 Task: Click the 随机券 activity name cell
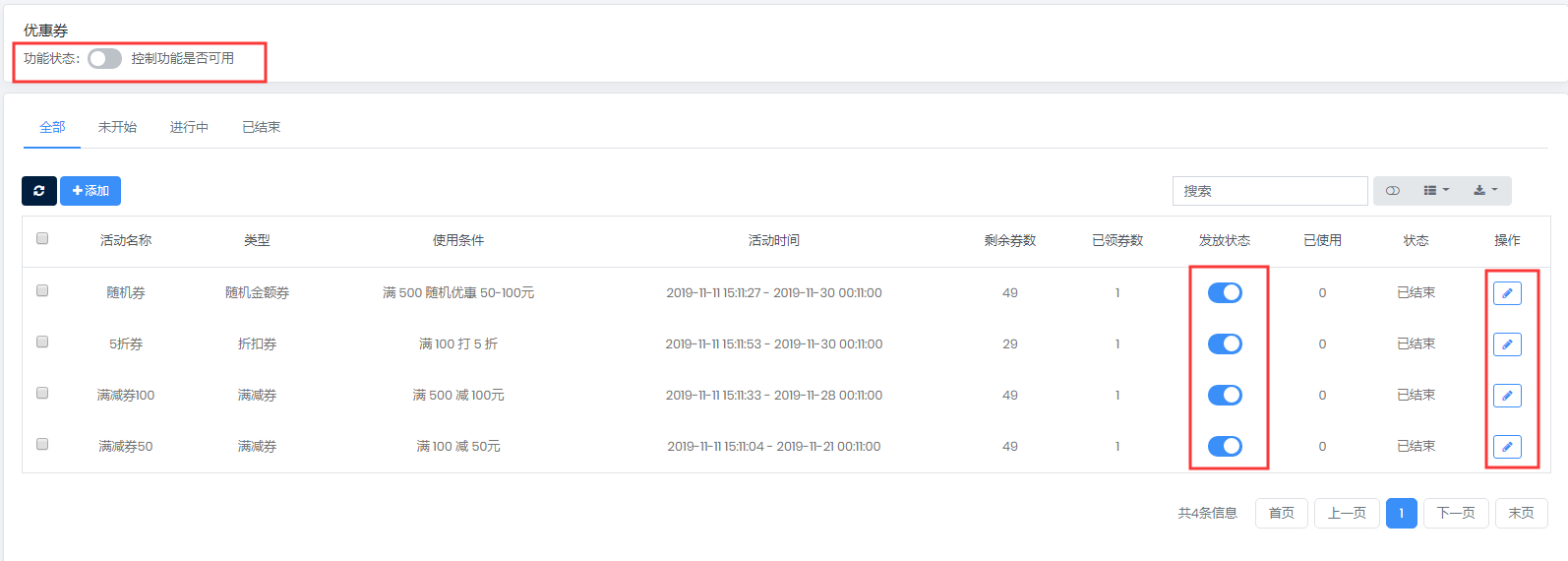126,293
